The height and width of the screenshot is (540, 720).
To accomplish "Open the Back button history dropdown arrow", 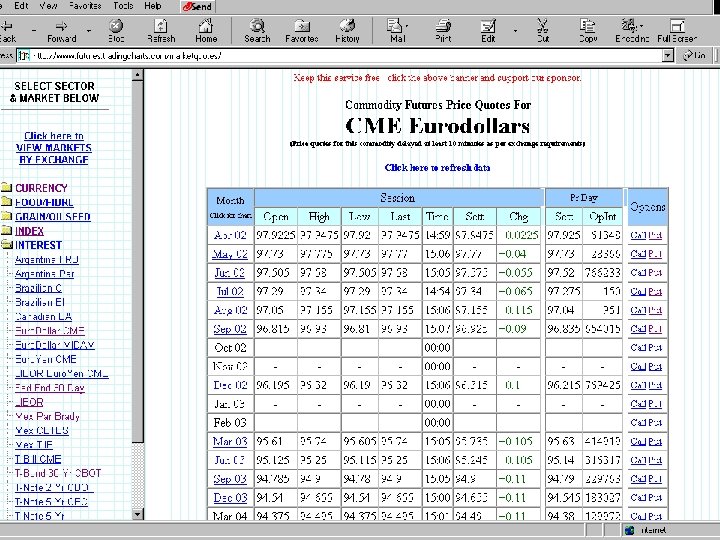I will pos(34,31).
